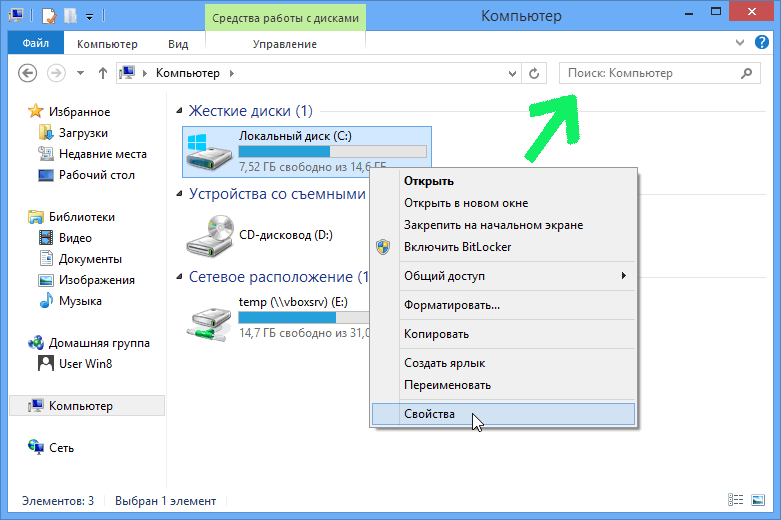This screenshot has height=520, width=781.
Task: Click Компьютер in the address bar
Action: pos(187,73)
